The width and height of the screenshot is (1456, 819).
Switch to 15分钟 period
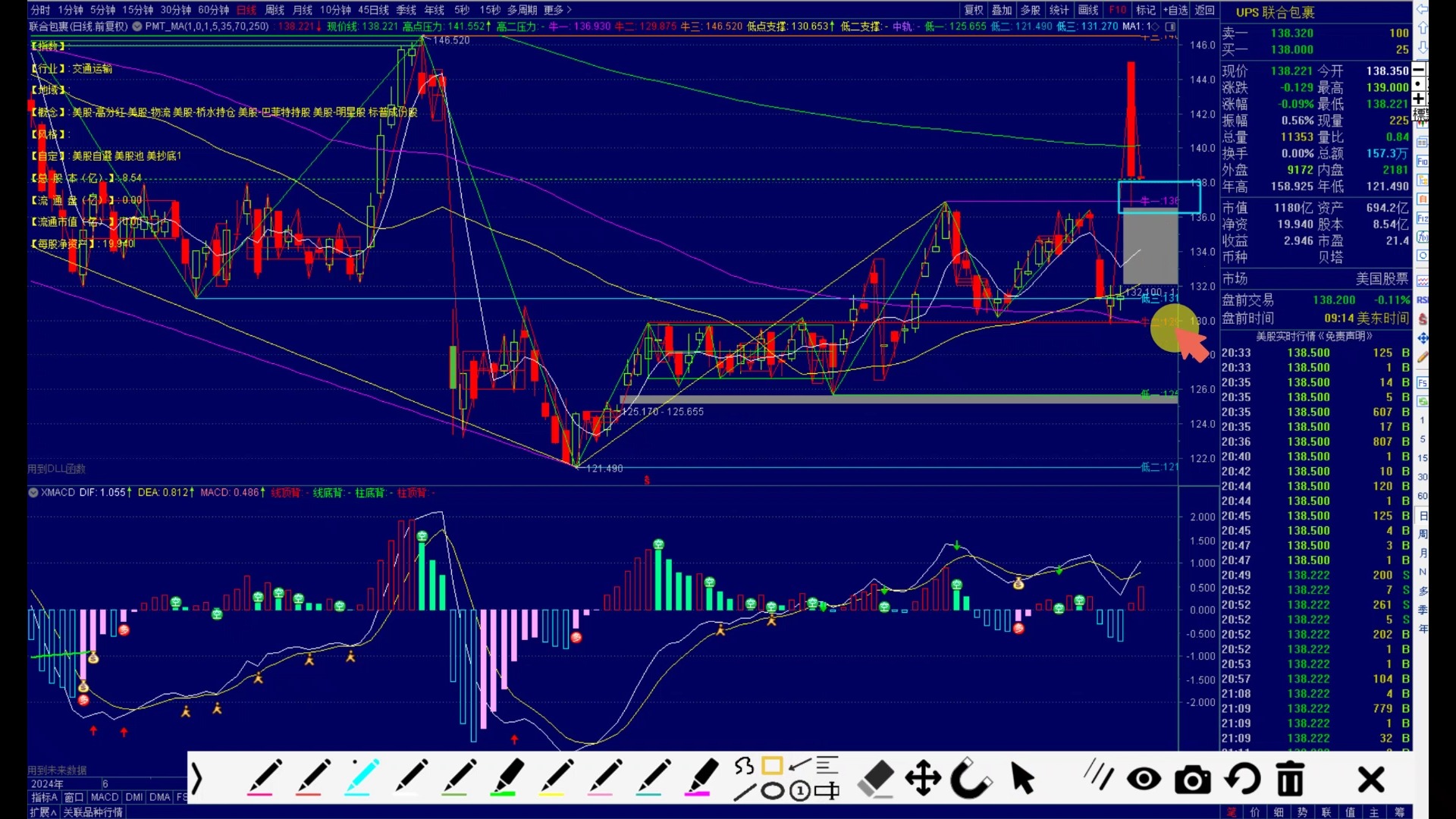[137, 10]
